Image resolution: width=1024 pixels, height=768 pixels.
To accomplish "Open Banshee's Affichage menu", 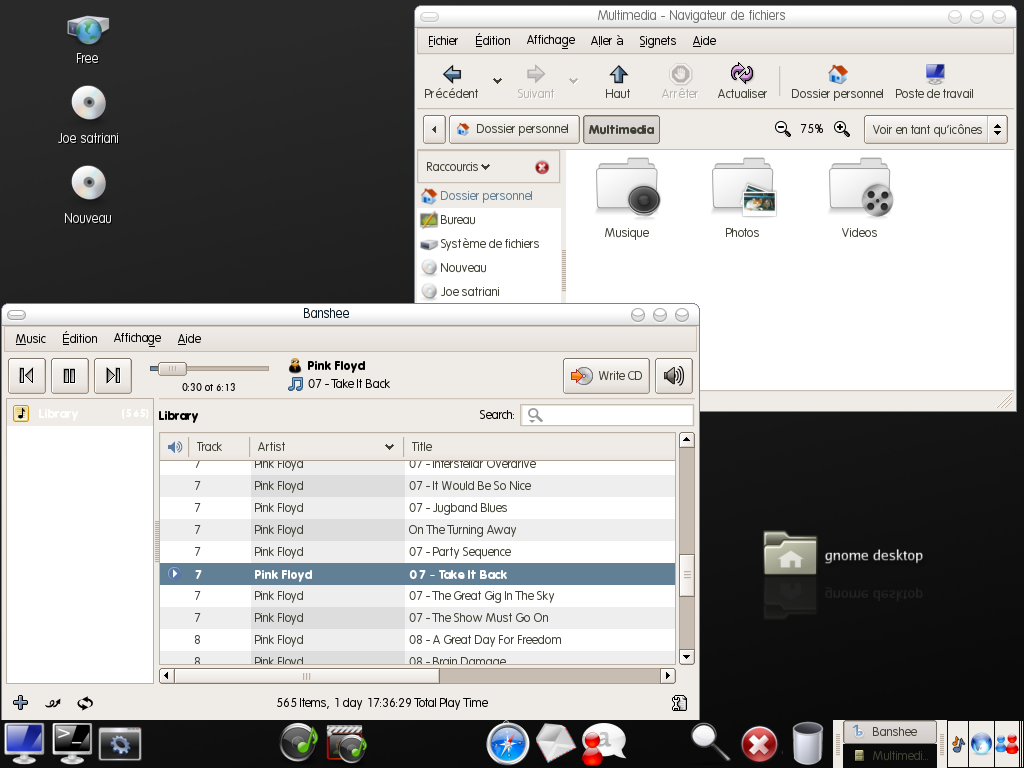I will (x=137, y=338).
